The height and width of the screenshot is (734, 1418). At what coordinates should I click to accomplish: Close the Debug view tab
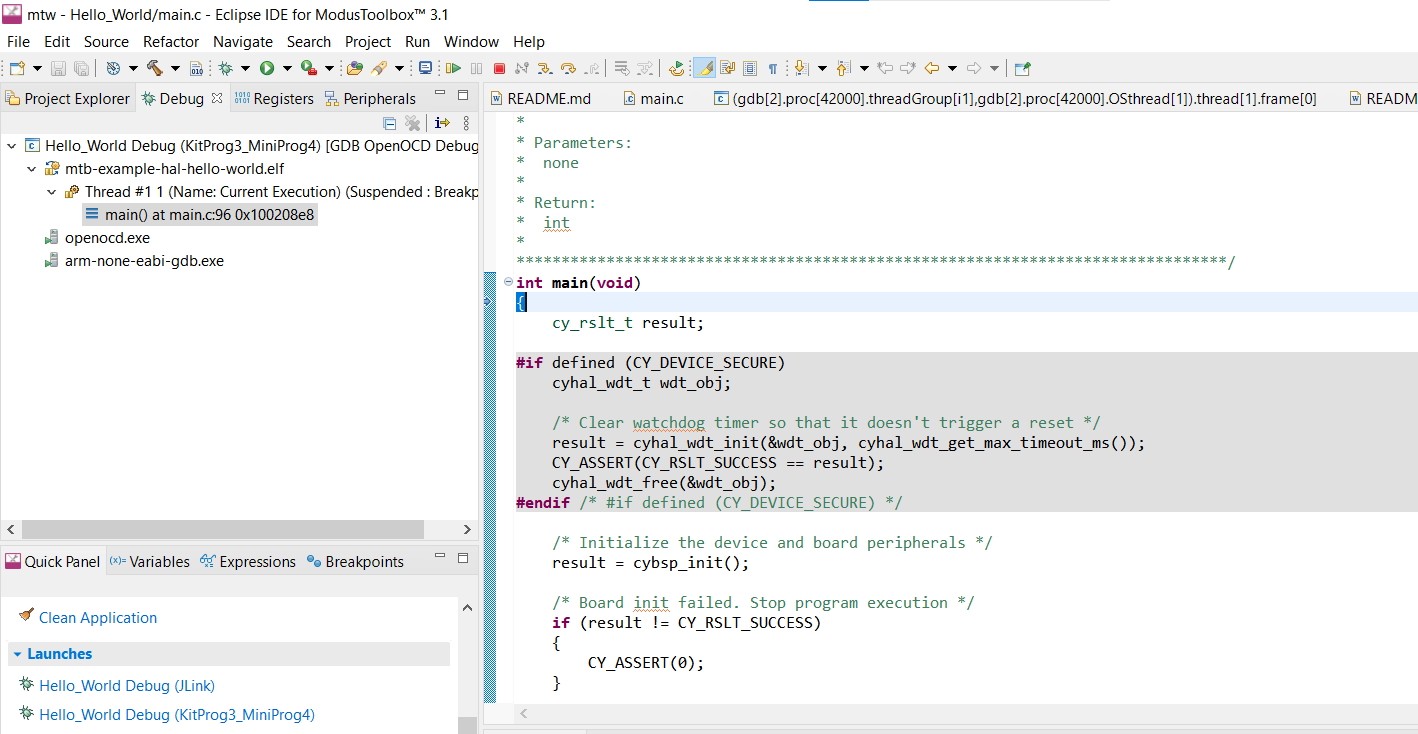click(217, 98)
